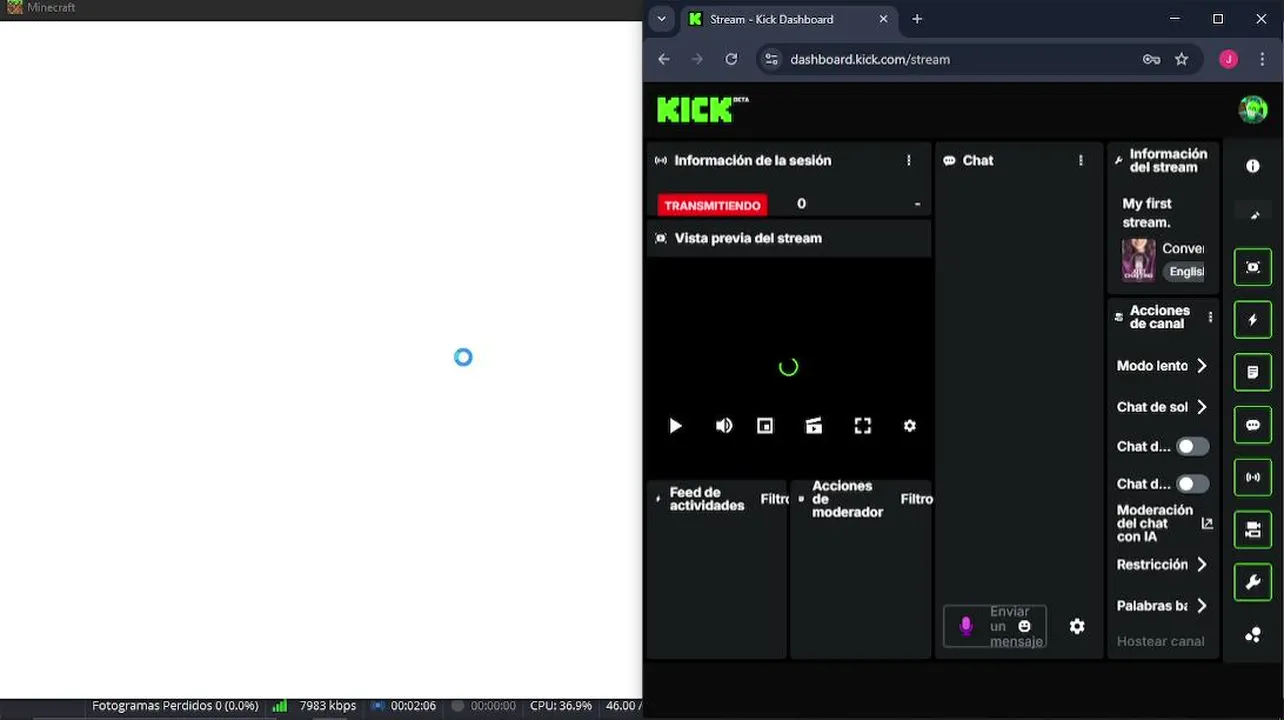Toggle the wrench widget icon in the sidebar
This screenshot has width=1284, height=720.
(x=1253, y=582)
